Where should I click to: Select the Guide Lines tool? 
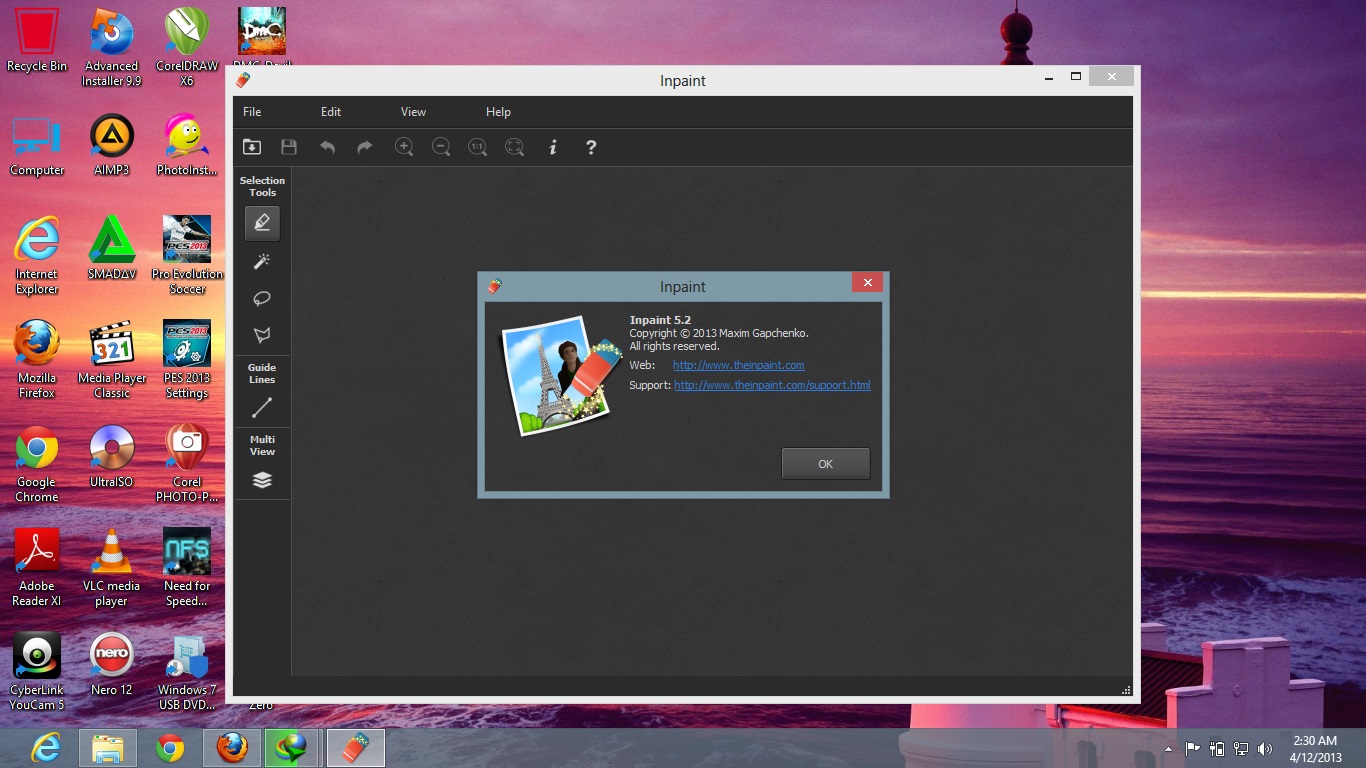pyautogui.click(x=262, y=408)
